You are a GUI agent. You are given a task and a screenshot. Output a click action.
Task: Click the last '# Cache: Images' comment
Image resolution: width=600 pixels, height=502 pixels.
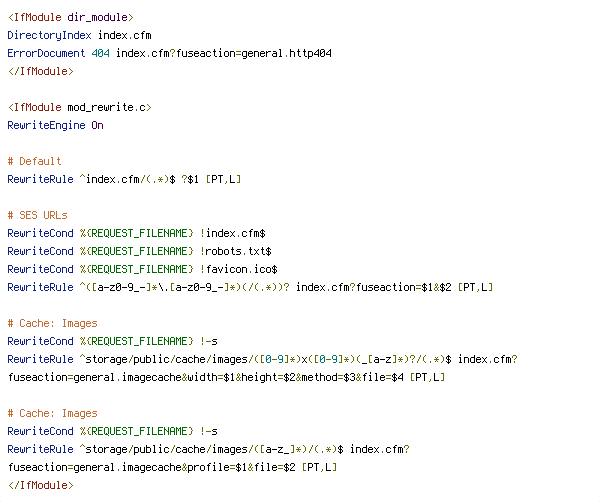tap(52, 413)
